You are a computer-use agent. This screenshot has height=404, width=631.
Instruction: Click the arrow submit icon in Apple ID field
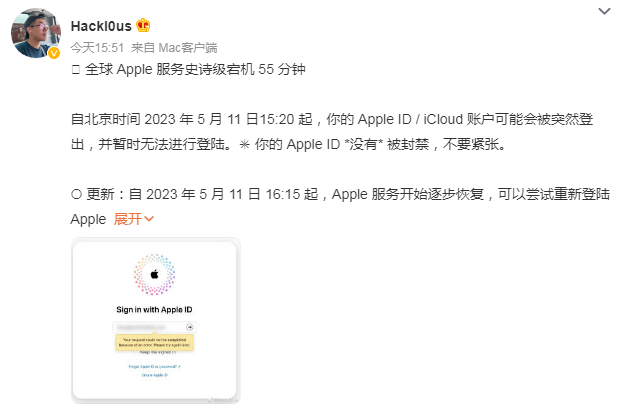[x=190, y=327]
